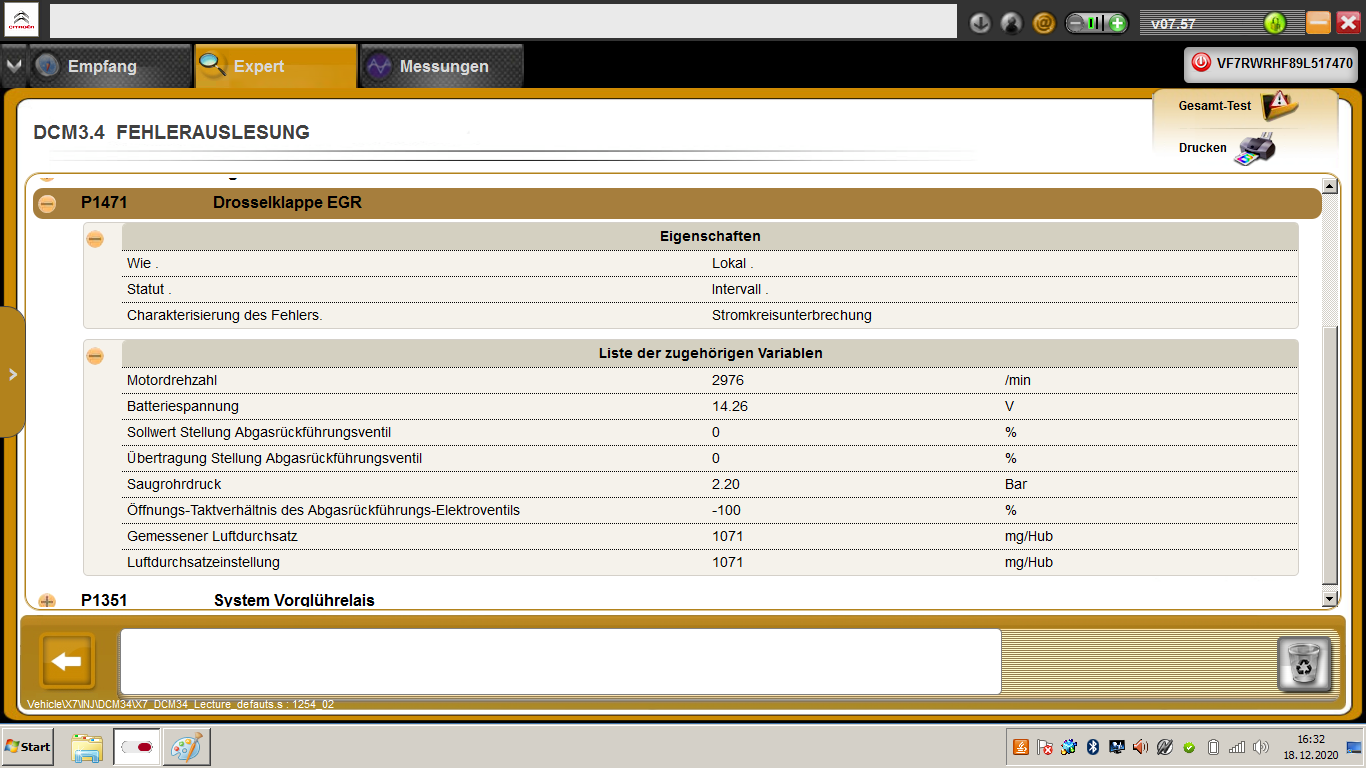This screenshot has height=768, width=1366.
Task: Open the Windows Start button
Action: (x=27, y=746)
